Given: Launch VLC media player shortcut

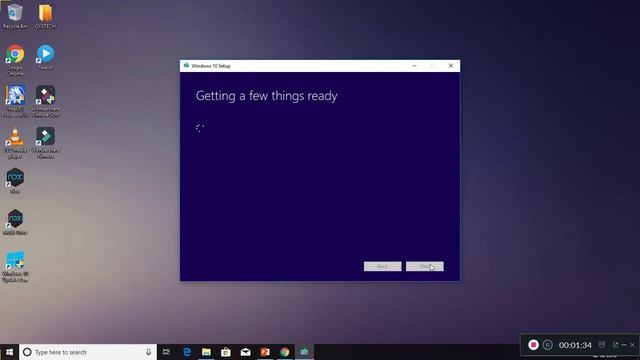Looking at the screenshot, I should coord(15,142).
